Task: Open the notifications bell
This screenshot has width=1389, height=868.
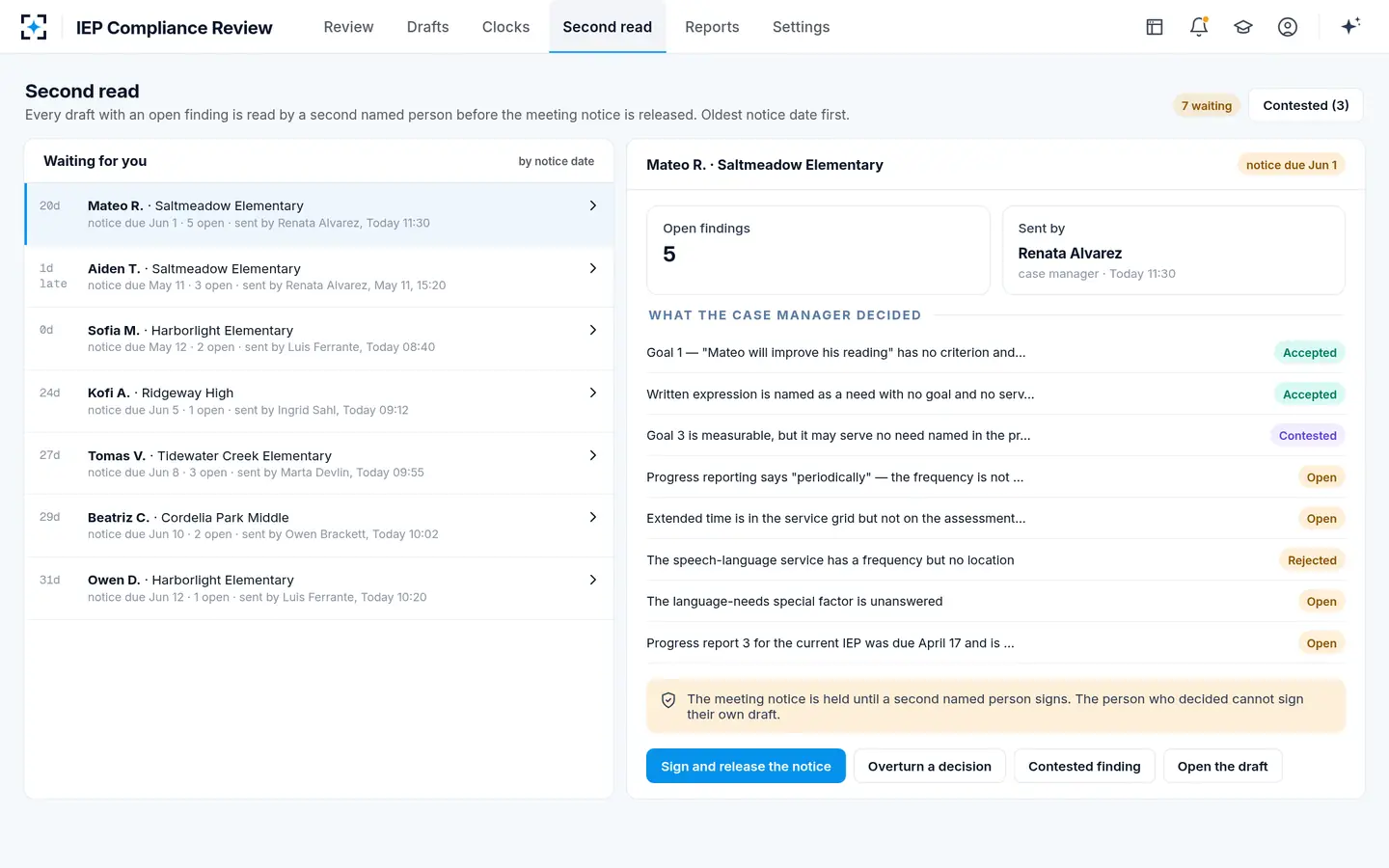Action: pyautogui.click(x=1199, y=27)
